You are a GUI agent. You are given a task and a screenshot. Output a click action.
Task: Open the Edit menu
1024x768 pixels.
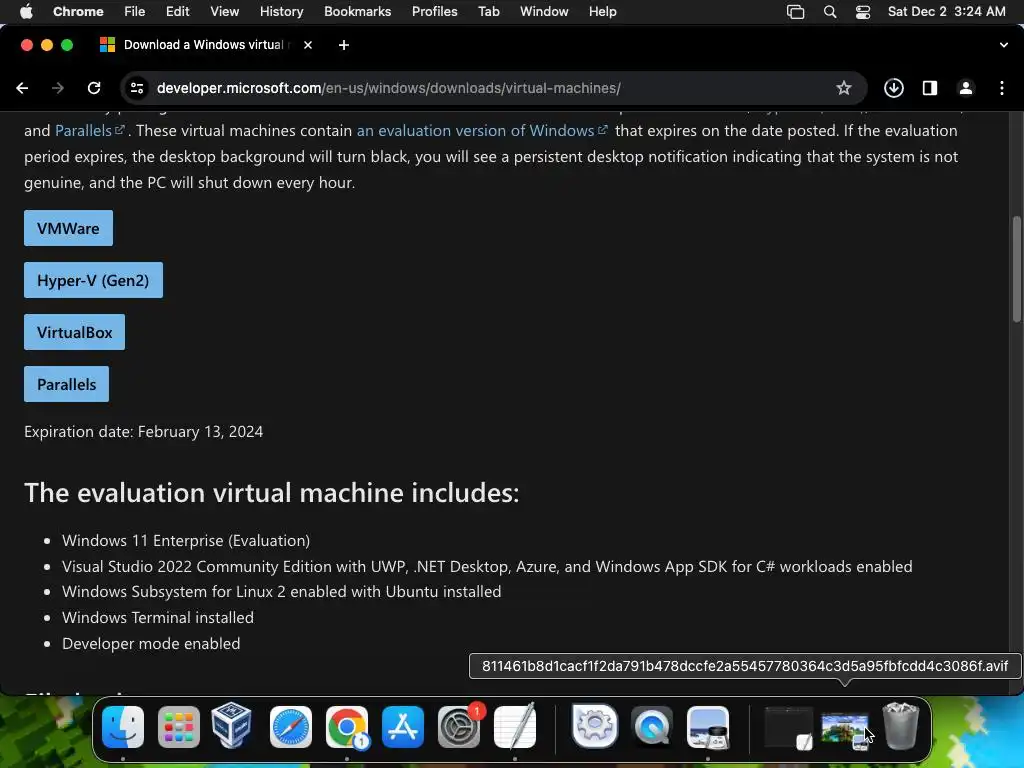click(x=177, y=12)
